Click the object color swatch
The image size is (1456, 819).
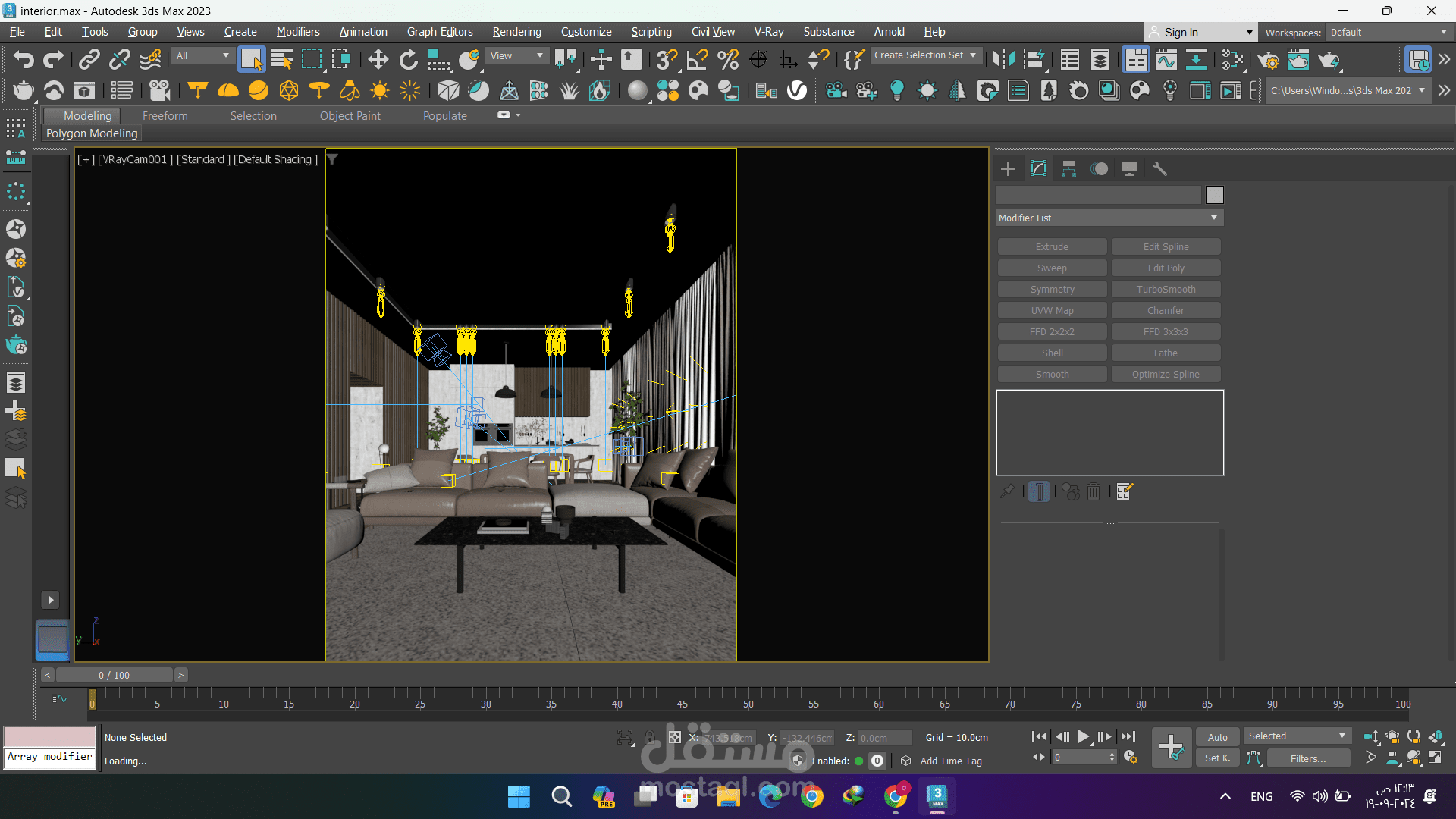[1214, 195]
